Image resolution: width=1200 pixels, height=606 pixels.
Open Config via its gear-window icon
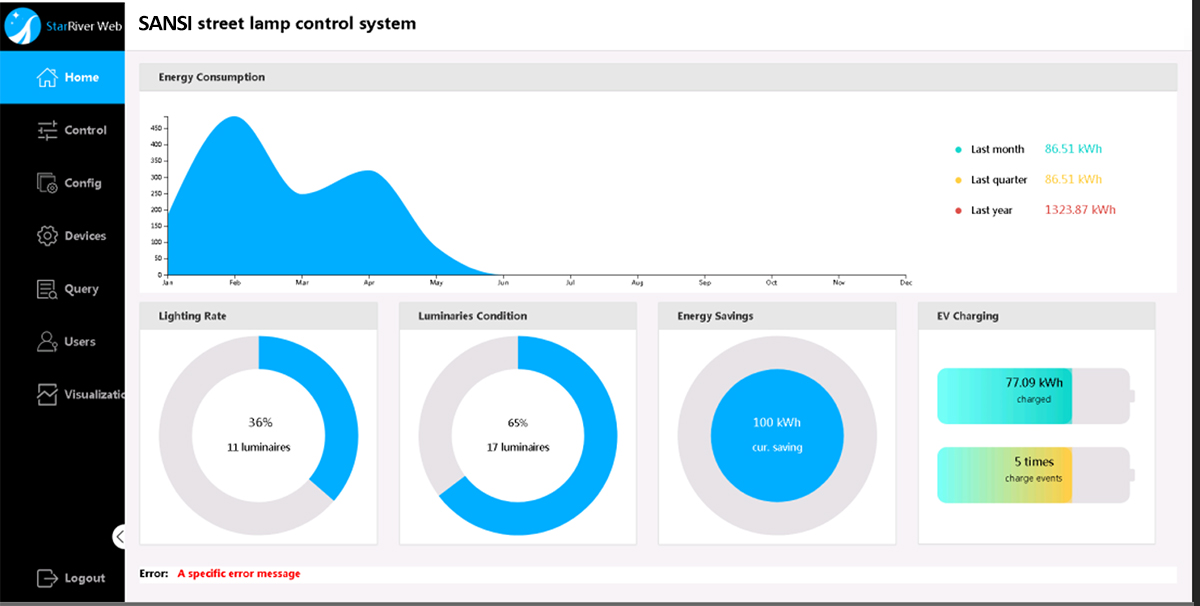pyautogui.click(x=47, y=183)
